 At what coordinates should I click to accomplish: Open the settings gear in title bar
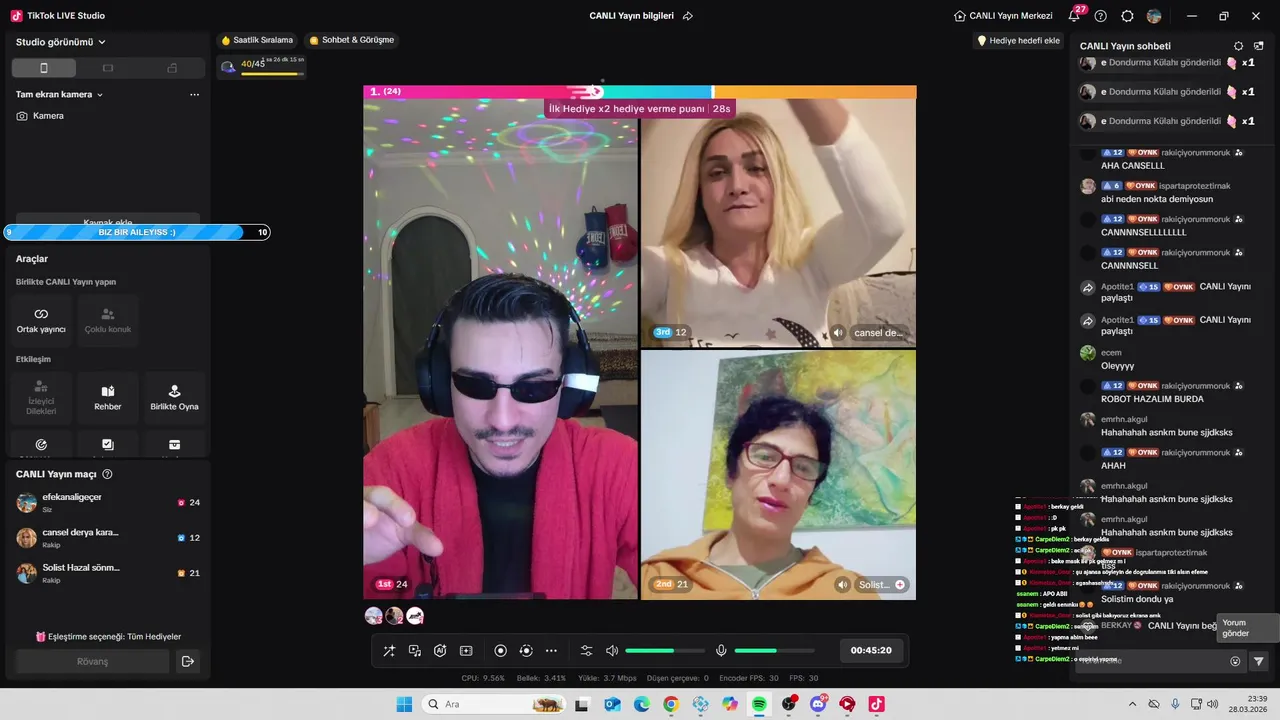pyautogui.click(x=1128, y=16)
